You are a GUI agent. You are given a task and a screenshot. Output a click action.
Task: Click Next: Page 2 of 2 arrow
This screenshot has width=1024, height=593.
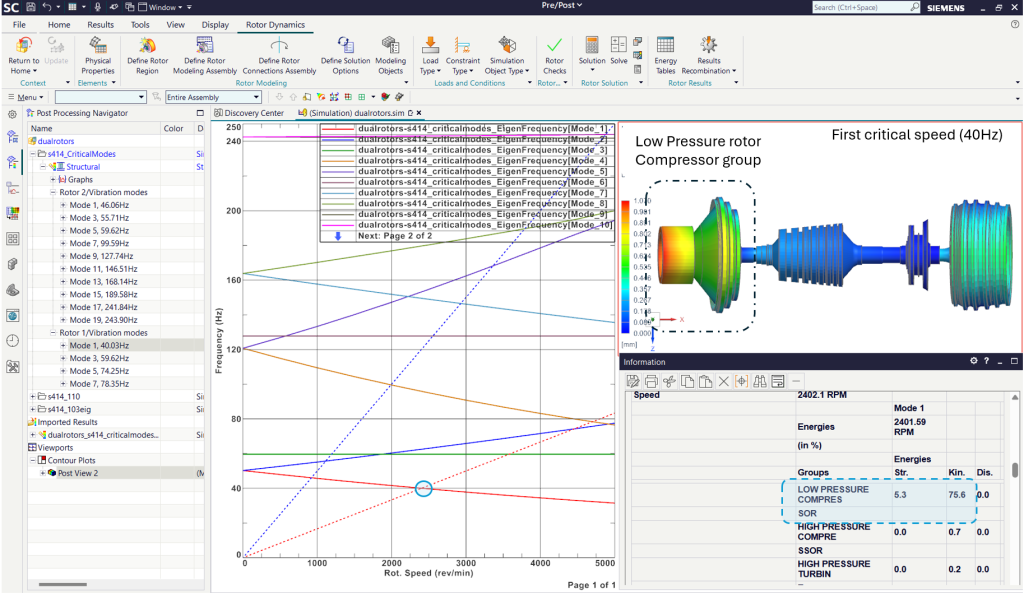pyautogui.click(x=338, y=236)
